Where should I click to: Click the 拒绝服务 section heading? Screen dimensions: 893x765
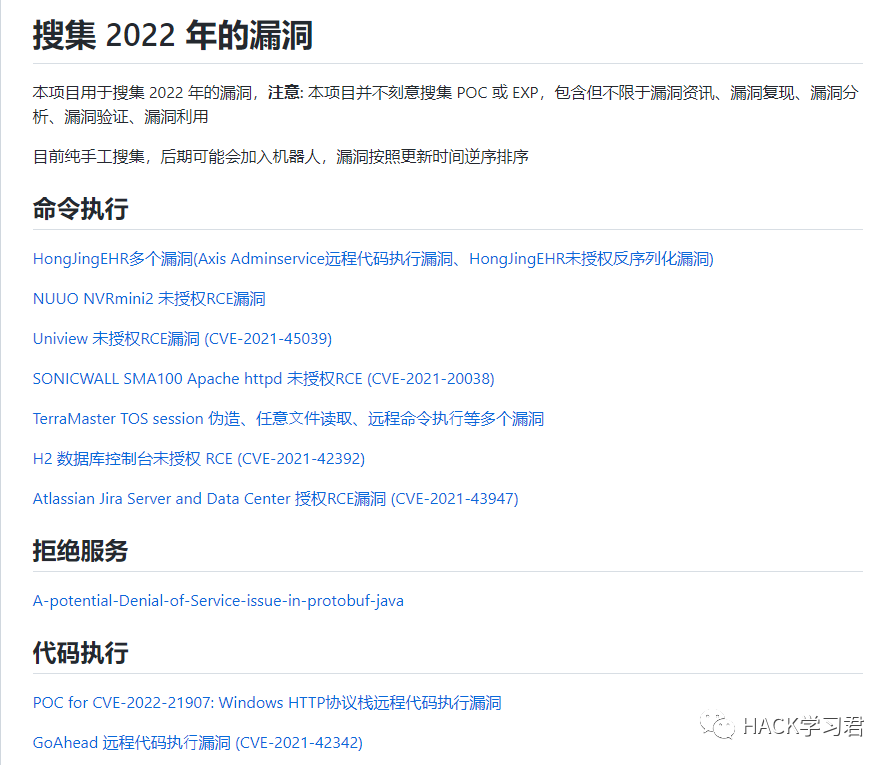[x=80, y=550]
